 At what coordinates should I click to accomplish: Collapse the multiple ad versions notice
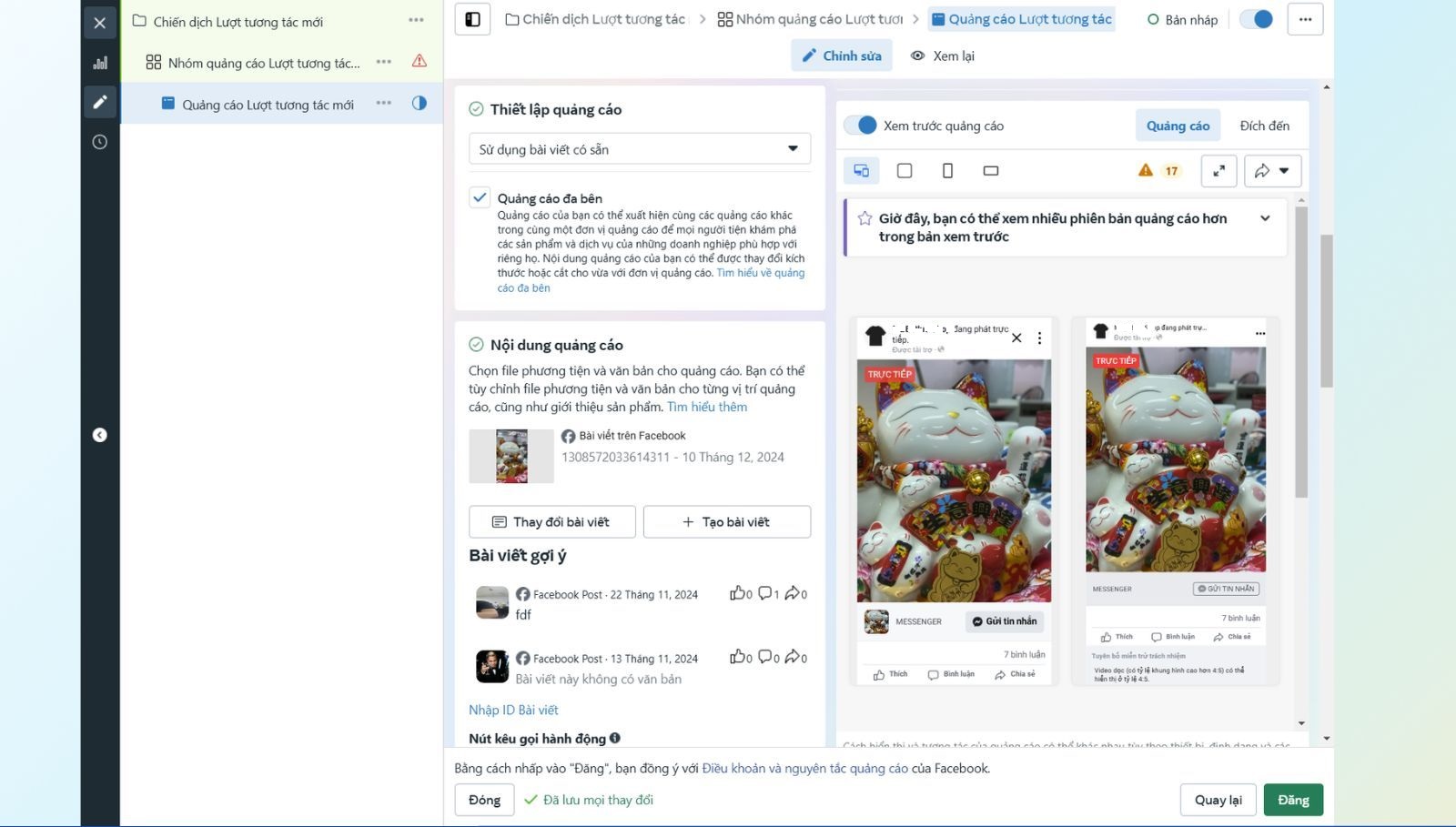[1265, 218]
